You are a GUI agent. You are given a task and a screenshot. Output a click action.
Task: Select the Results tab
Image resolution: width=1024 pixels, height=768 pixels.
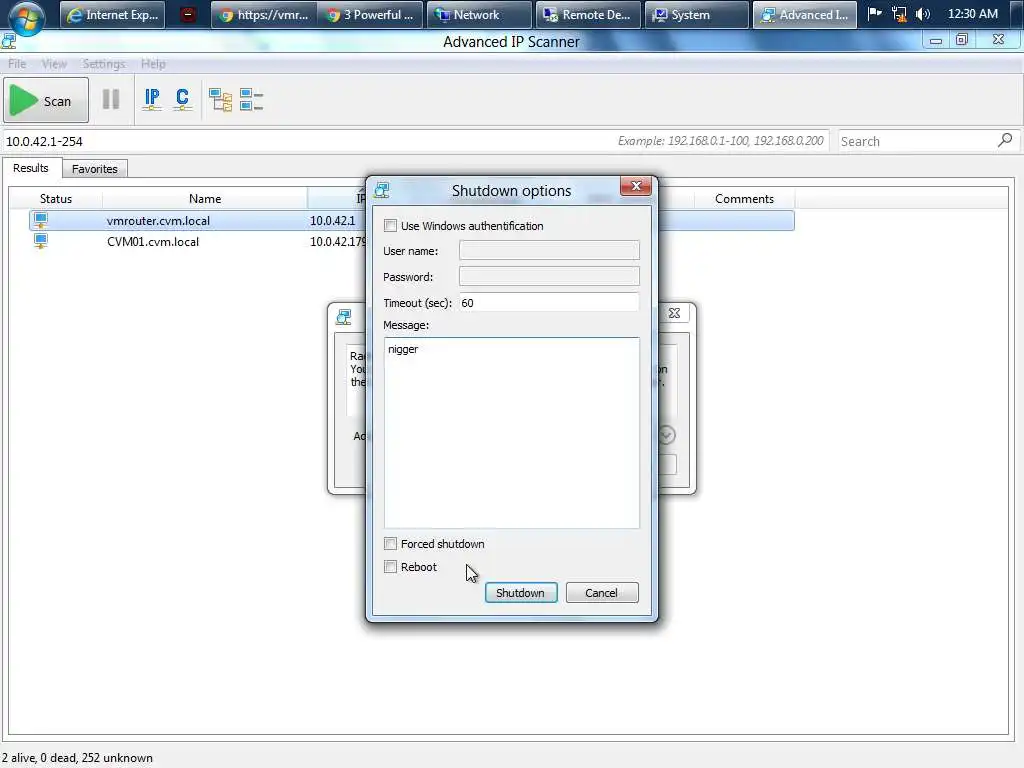point(31,168)
